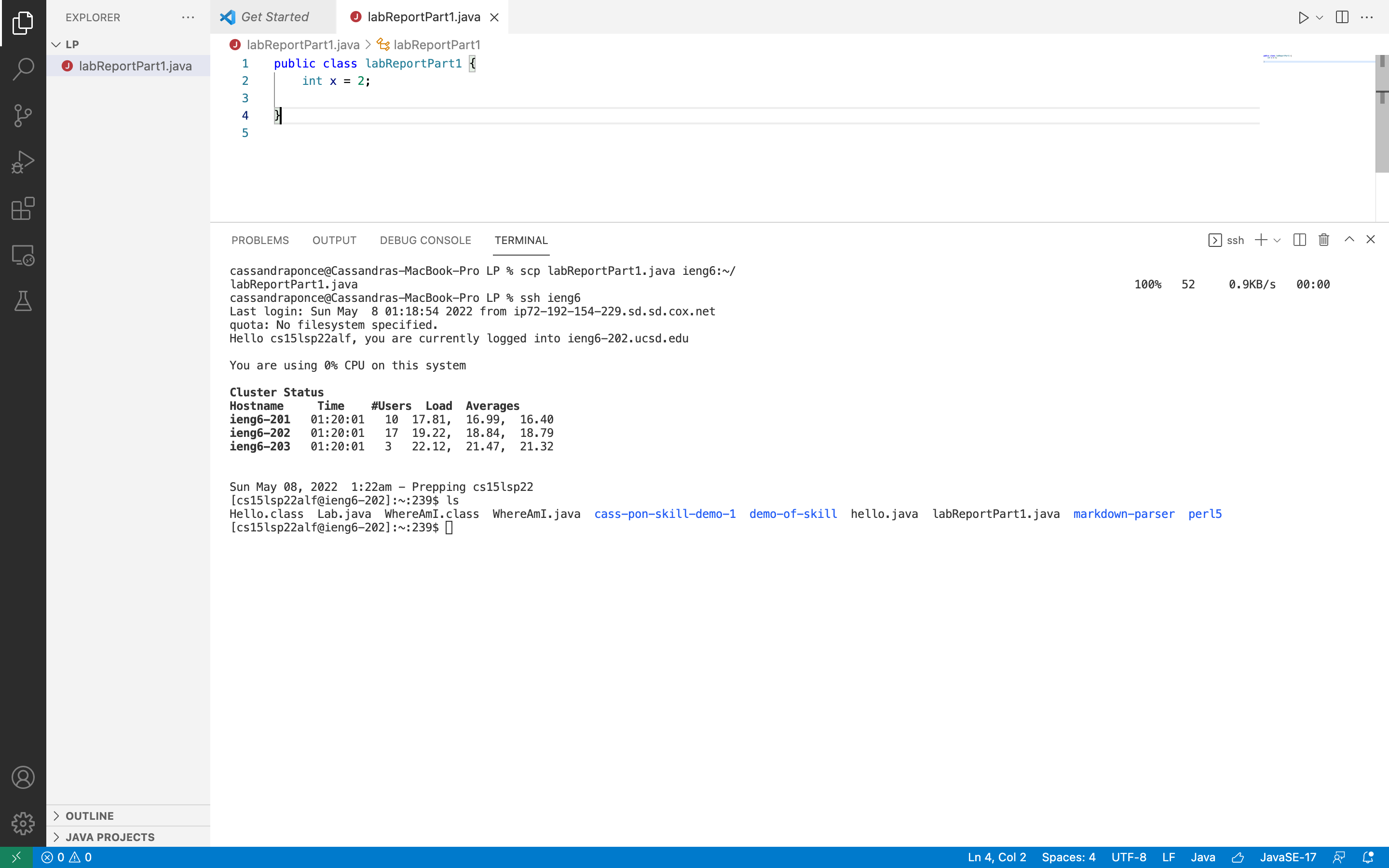
Task: Click Java status thumbs-up icon
Action: 1238,857
